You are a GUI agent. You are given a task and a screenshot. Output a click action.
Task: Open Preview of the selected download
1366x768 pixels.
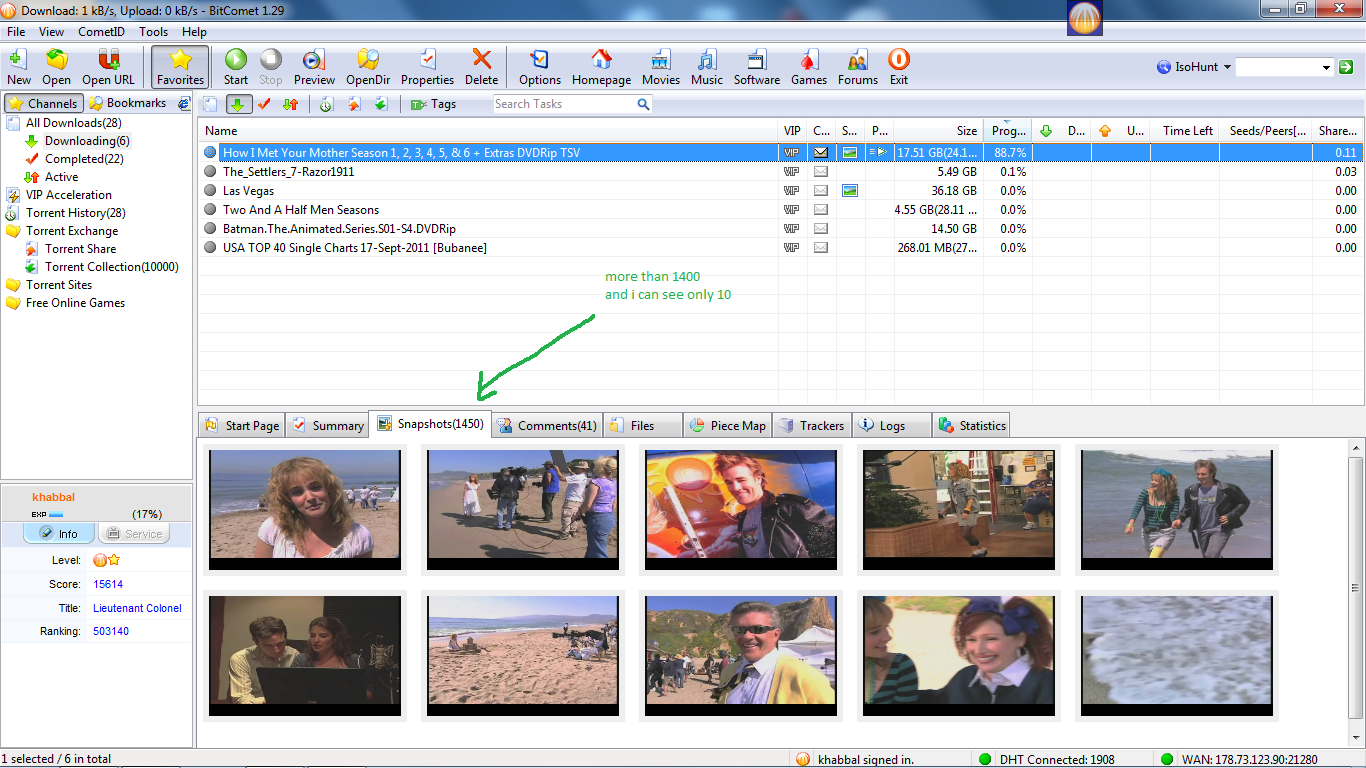[x=314, y=67]
